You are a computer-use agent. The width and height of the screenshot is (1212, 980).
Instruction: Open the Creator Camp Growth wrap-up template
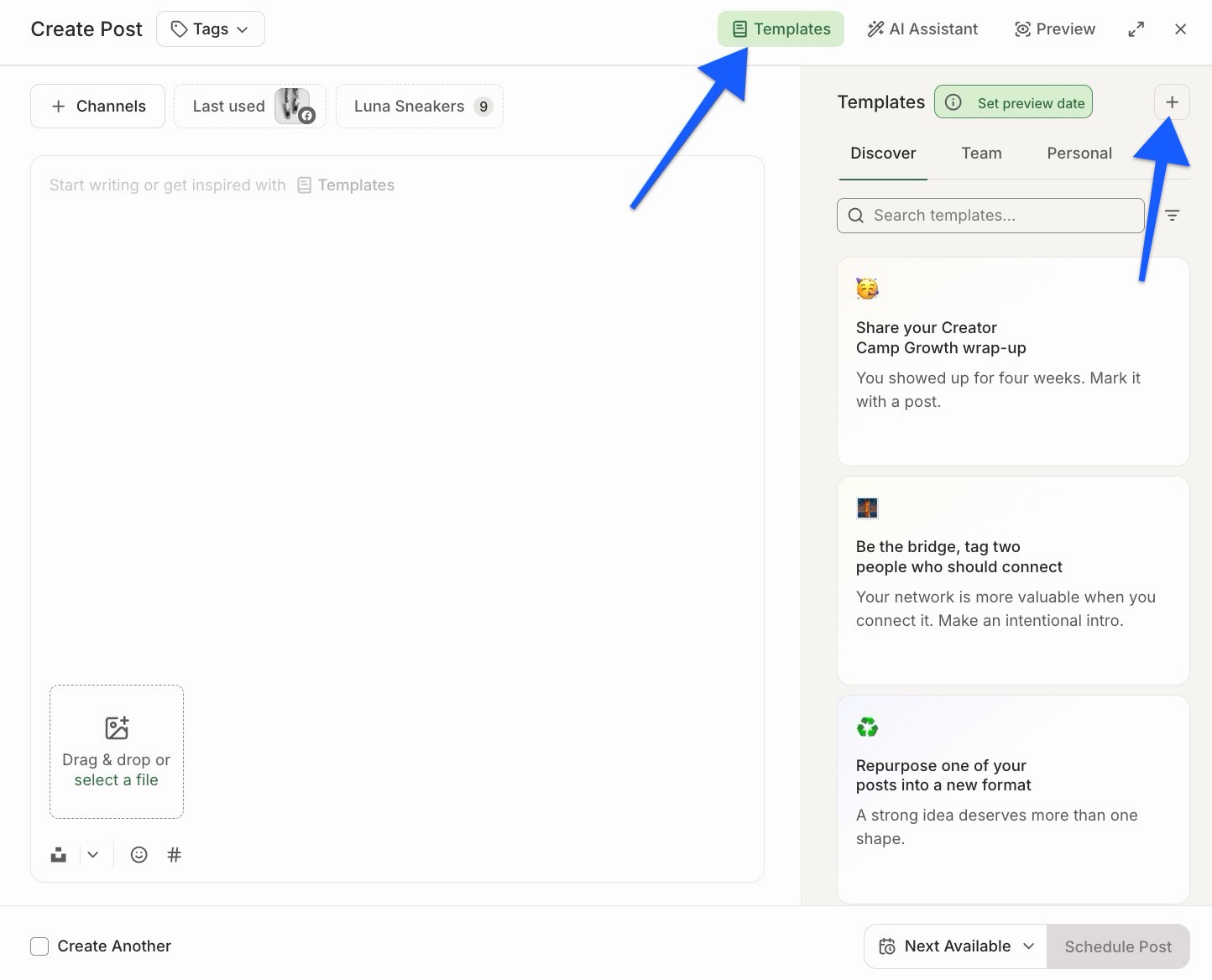(1013, 362)
